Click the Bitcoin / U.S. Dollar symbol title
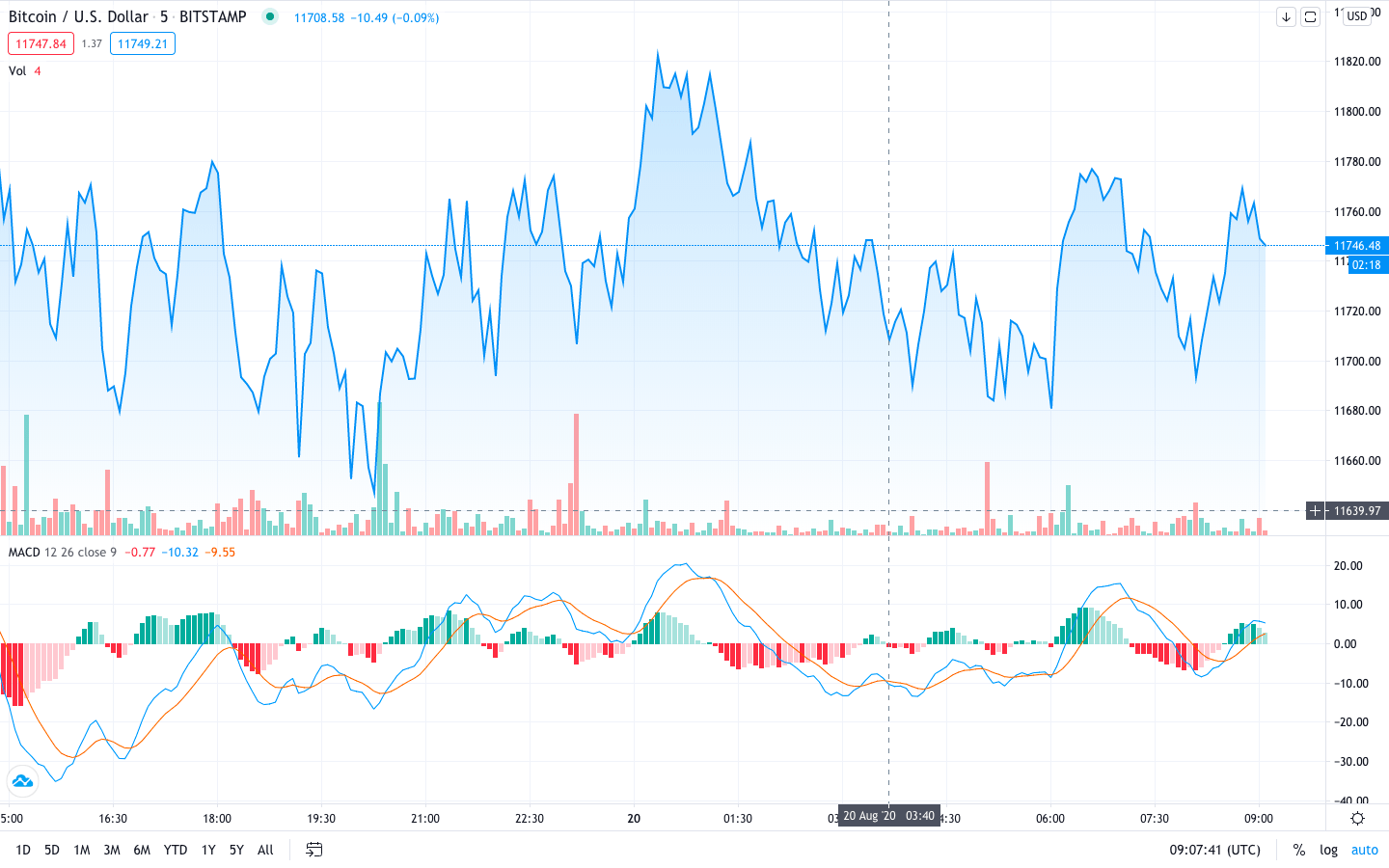Image resolution: width=1389 pixels, height=868 pixels. tap(78, 16)
